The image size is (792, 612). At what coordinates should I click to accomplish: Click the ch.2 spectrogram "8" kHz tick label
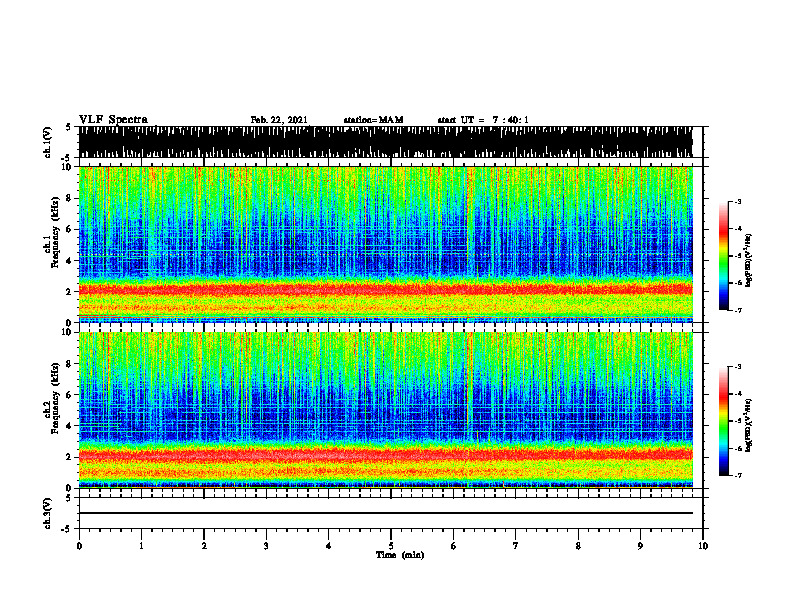tap(69, 364)
